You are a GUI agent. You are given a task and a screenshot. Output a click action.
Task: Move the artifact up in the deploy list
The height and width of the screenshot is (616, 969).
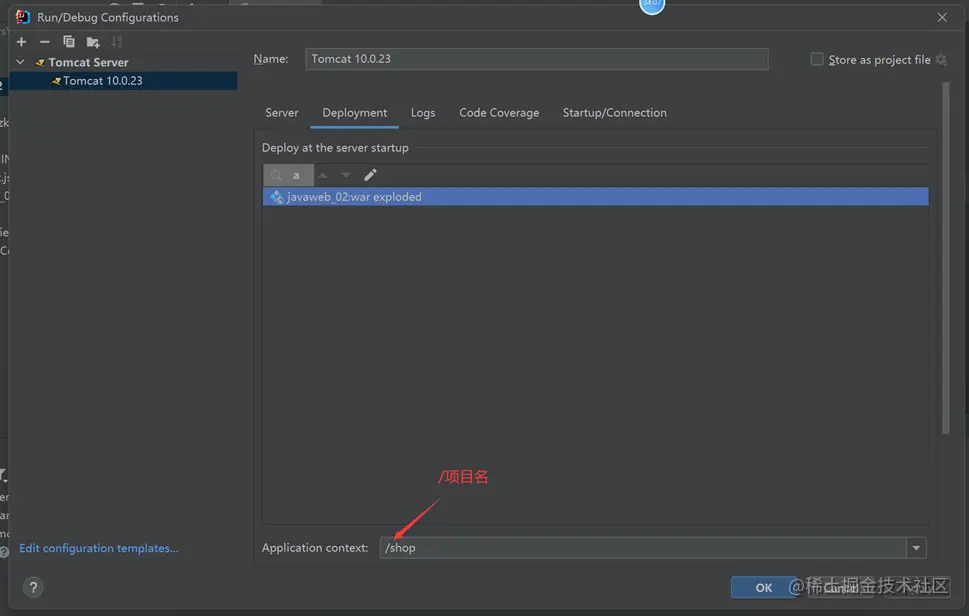coord(323,175)
